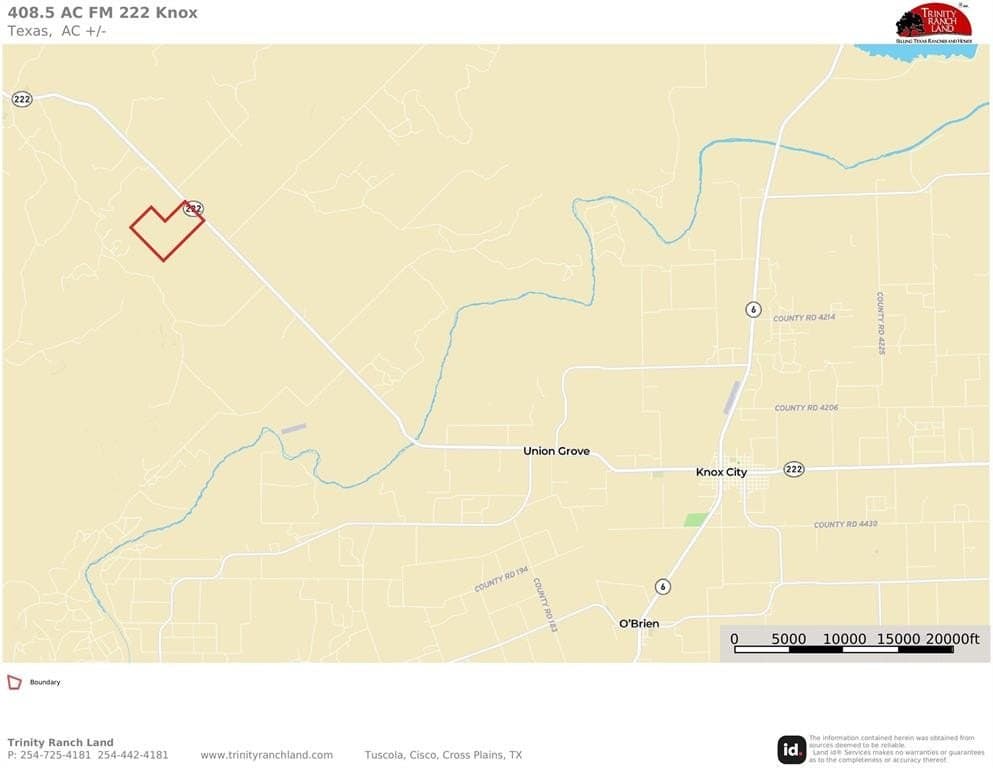Click the '20000ft' scale bar label

point(952,639)
